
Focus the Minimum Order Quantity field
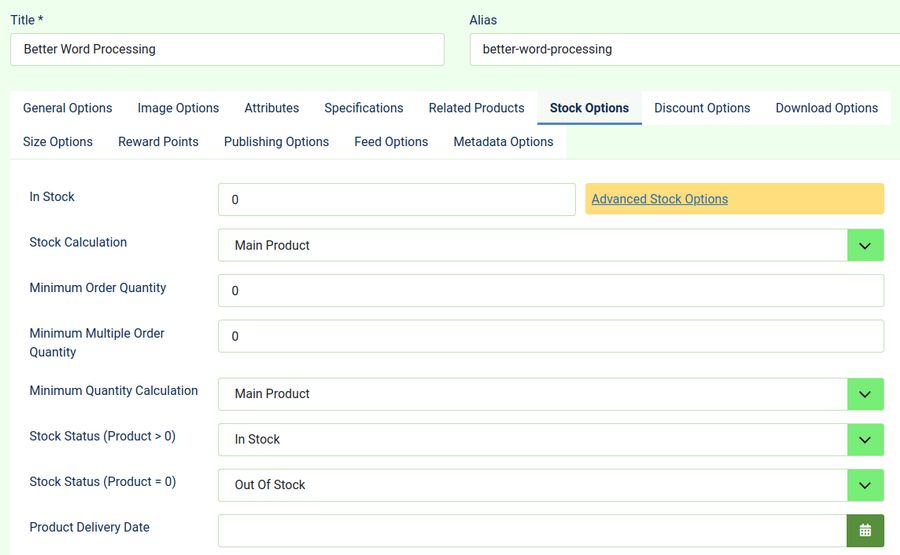(550, 291)
